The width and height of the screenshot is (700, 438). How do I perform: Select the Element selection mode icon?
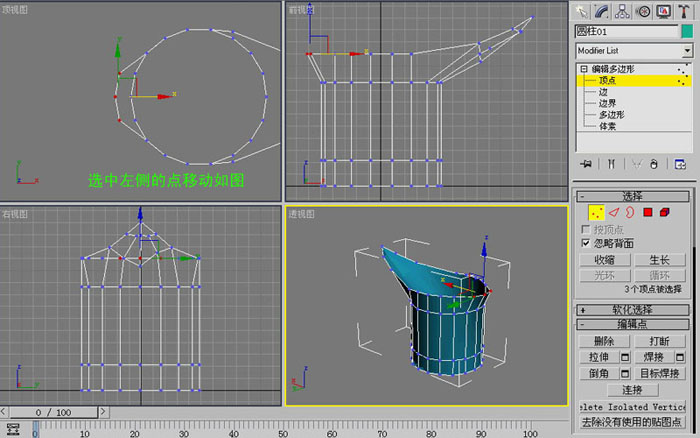click(x=664, y=213)
